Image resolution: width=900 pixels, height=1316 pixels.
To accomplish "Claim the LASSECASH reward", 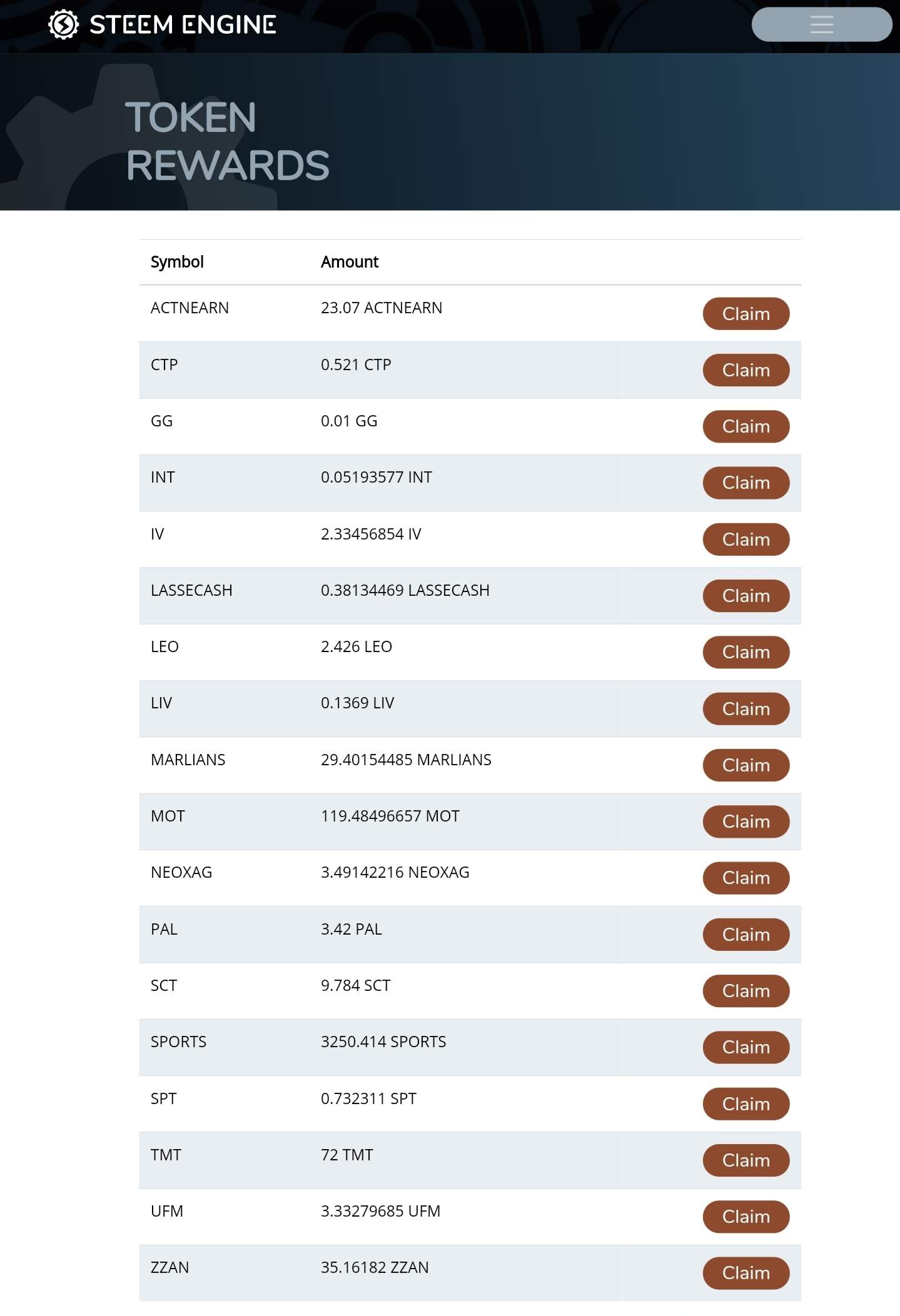I will (x=746, y=596).
